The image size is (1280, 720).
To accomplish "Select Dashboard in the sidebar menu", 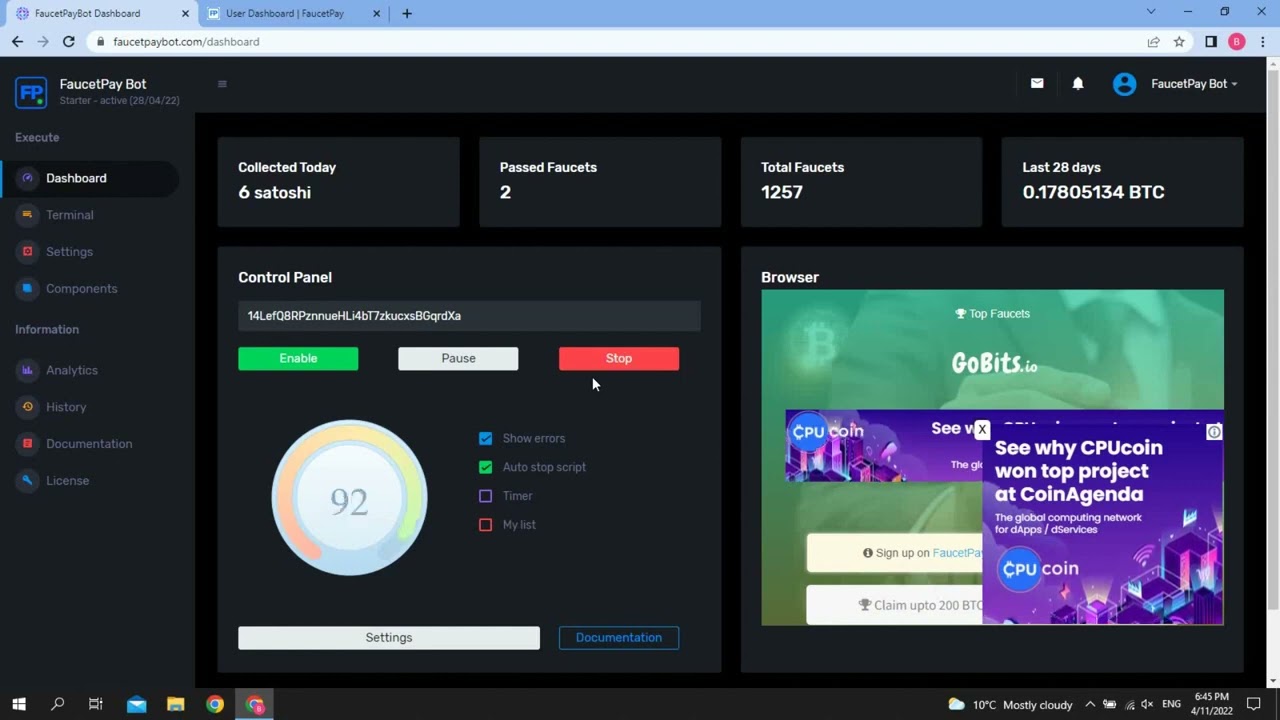I will 90,178.
